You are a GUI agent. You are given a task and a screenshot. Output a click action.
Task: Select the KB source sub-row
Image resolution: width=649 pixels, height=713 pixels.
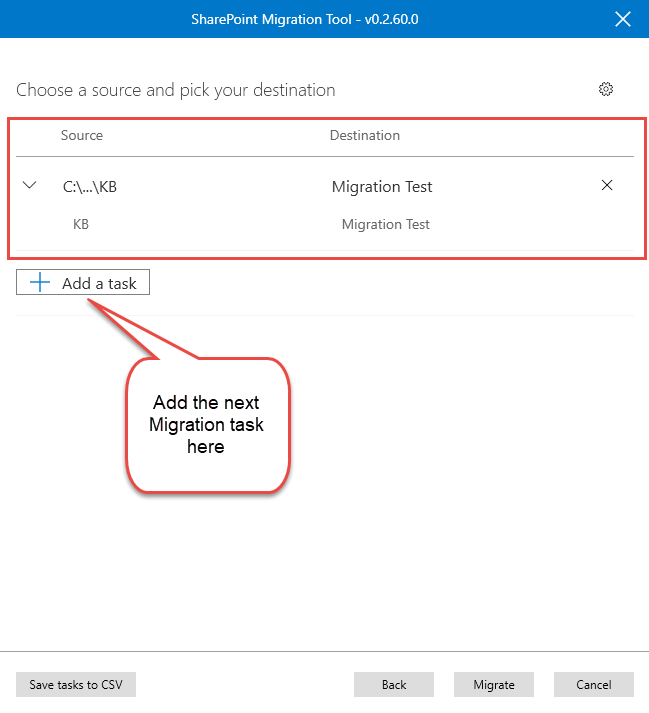click(x=81, y=224)
